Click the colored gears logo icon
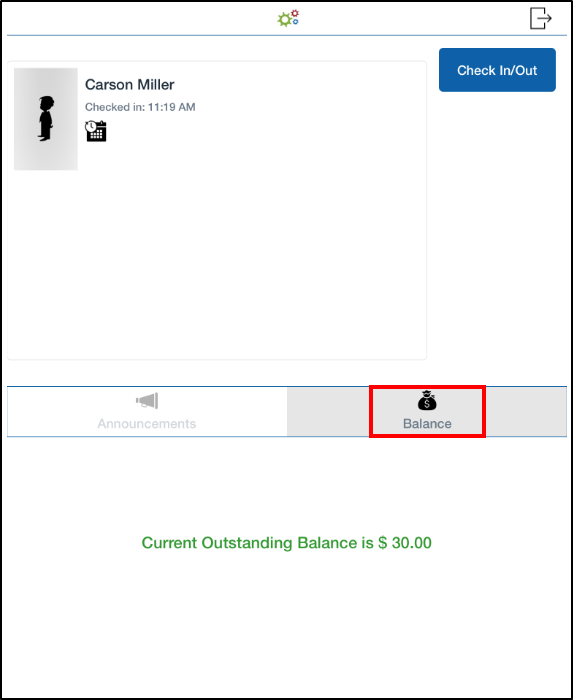 [x=288, y=18]
